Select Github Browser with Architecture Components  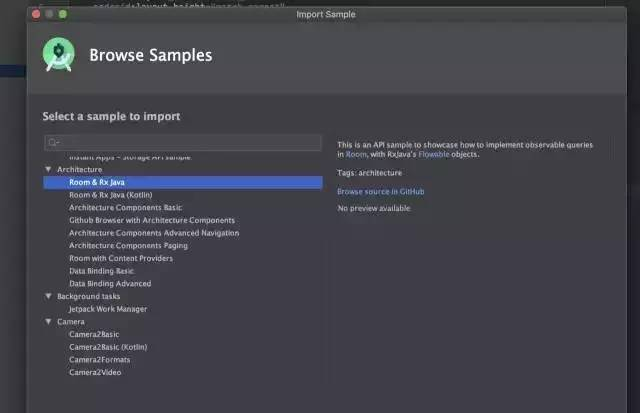pyautogui.click(x=151, y=220)
